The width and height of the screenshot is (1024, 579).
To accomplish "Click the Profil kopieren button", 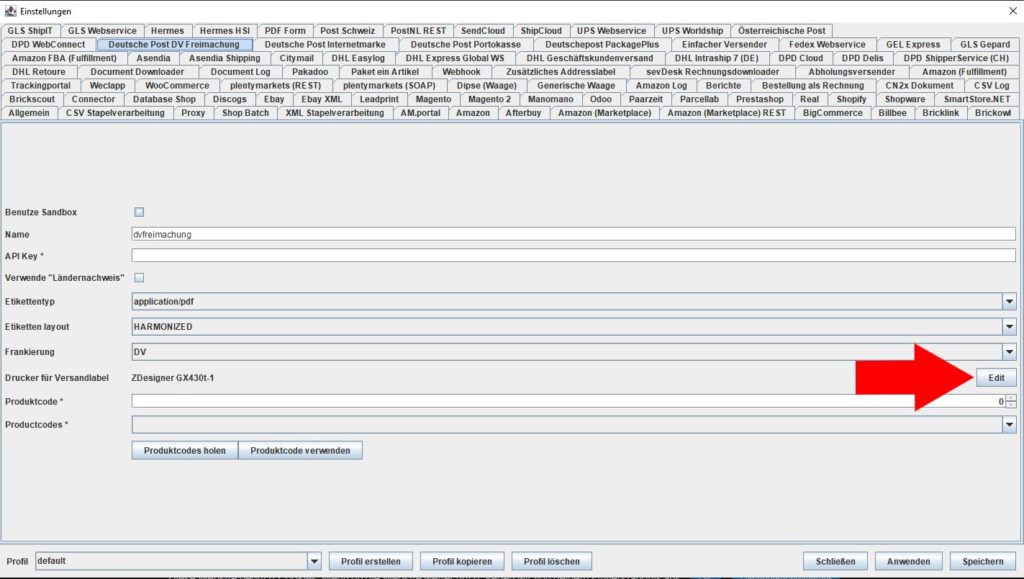I will click(462, 561).
